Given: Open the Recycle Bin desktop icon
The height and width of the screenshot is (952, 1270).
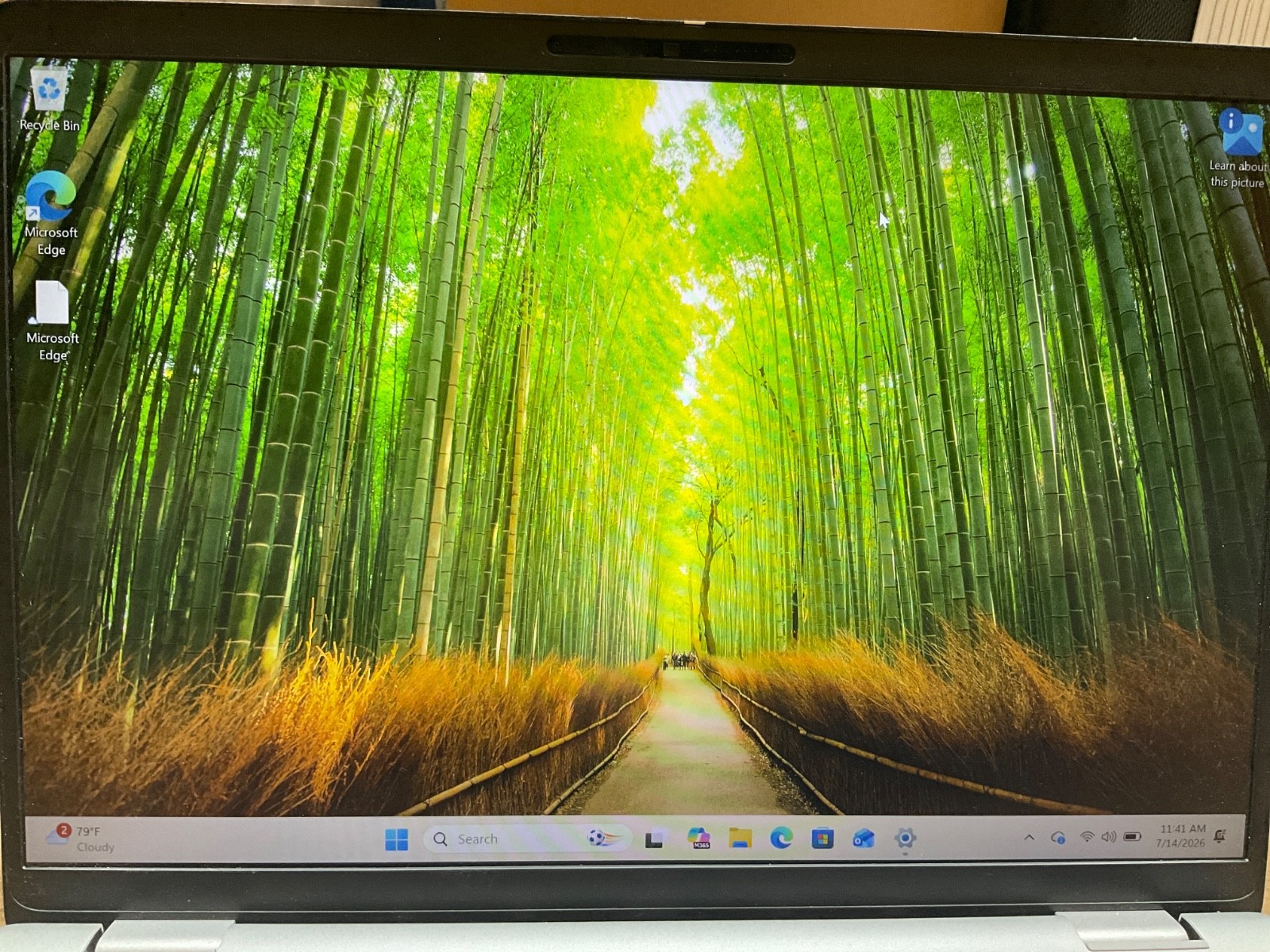Looking at the screenshot, I should (x=49, y=98).
